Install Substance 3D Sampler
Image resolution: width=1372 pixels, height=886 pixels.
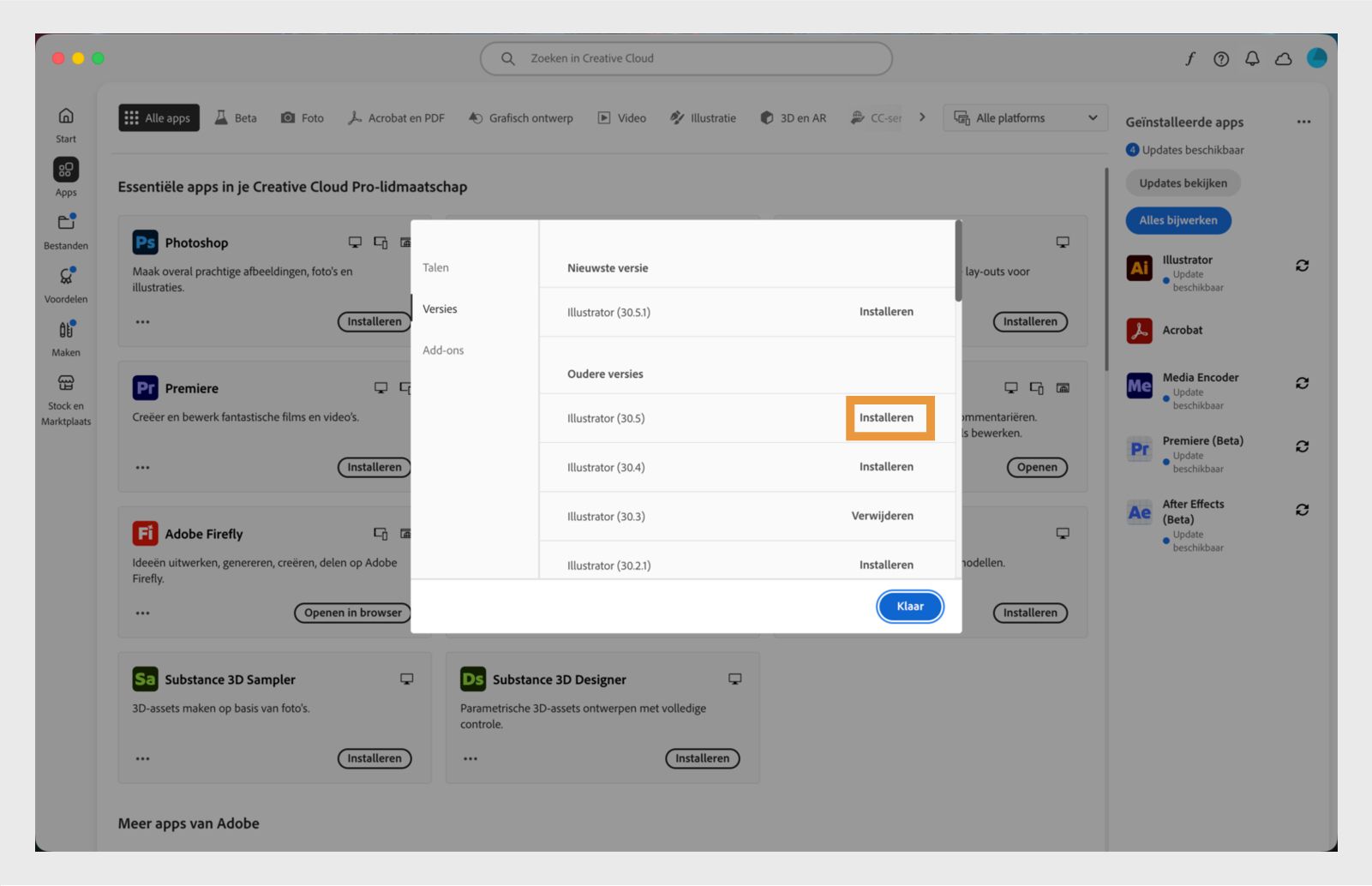pos(374,759)
